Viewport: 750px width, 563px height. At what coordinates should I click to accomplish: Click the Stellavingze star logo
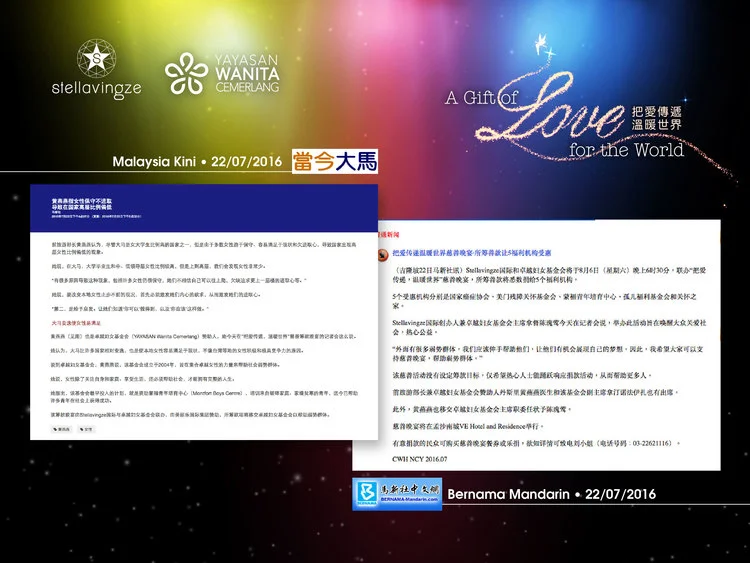click(97, 58)
